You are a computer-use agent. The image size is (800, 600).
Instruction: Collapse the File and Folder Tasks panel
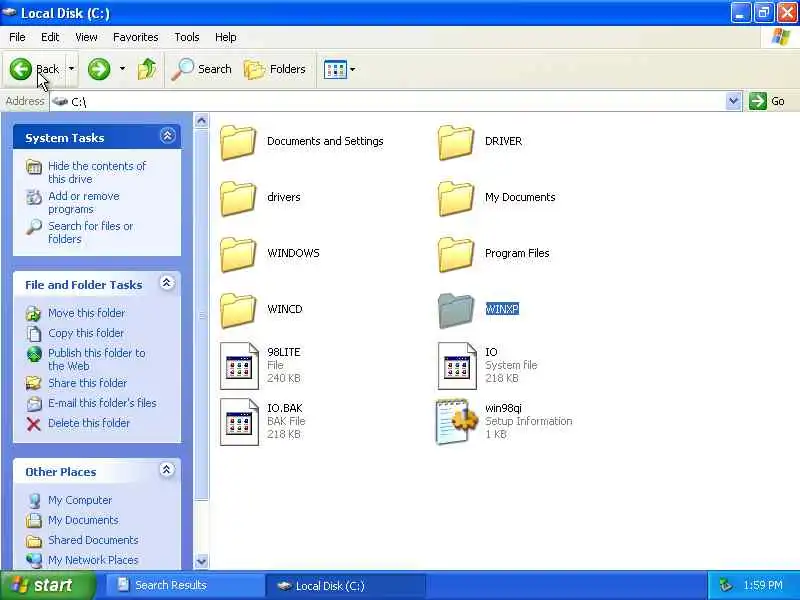[166, 283]
